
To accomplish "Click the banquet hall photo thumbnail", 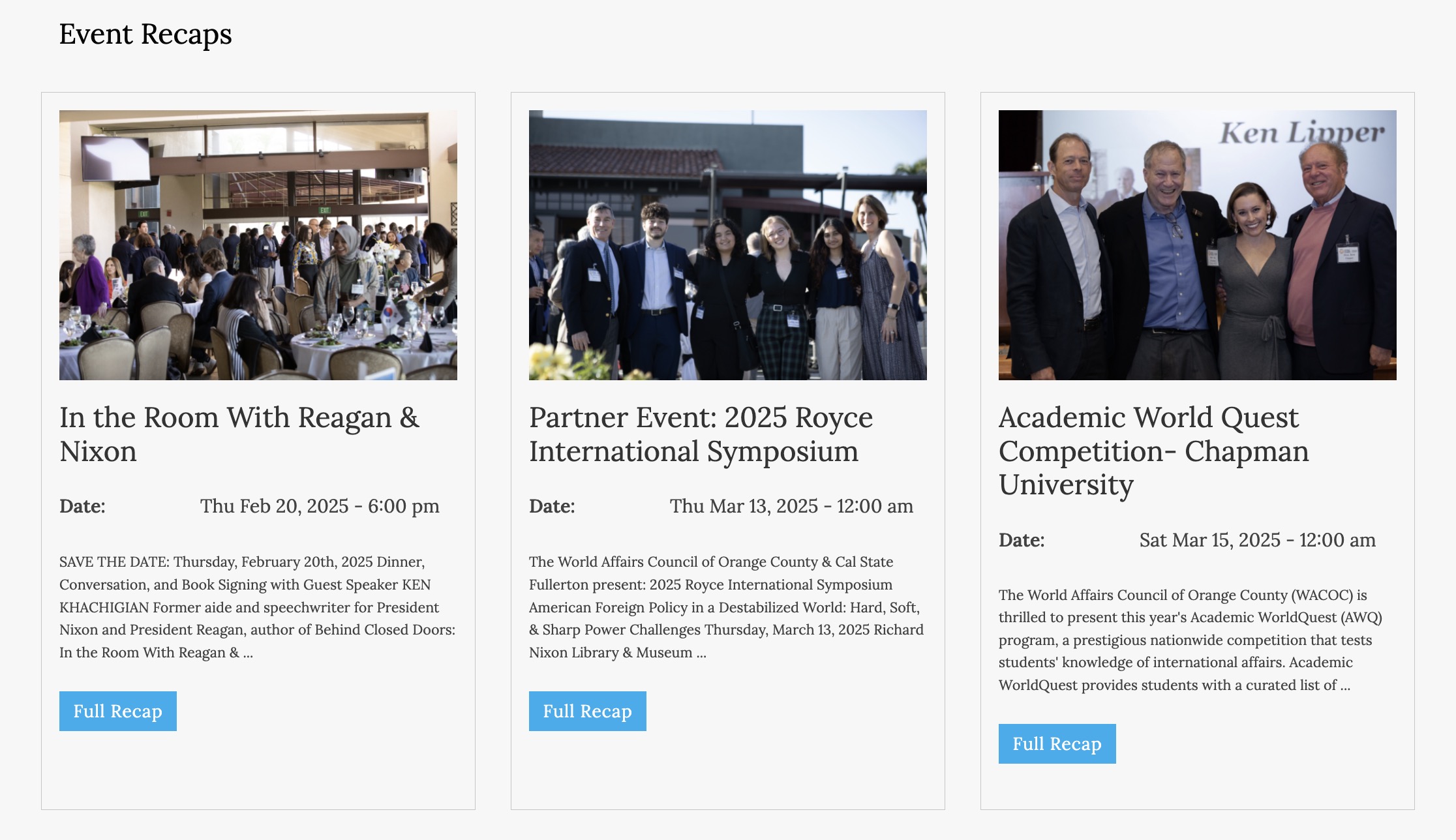I will click(x=258, y=245).
